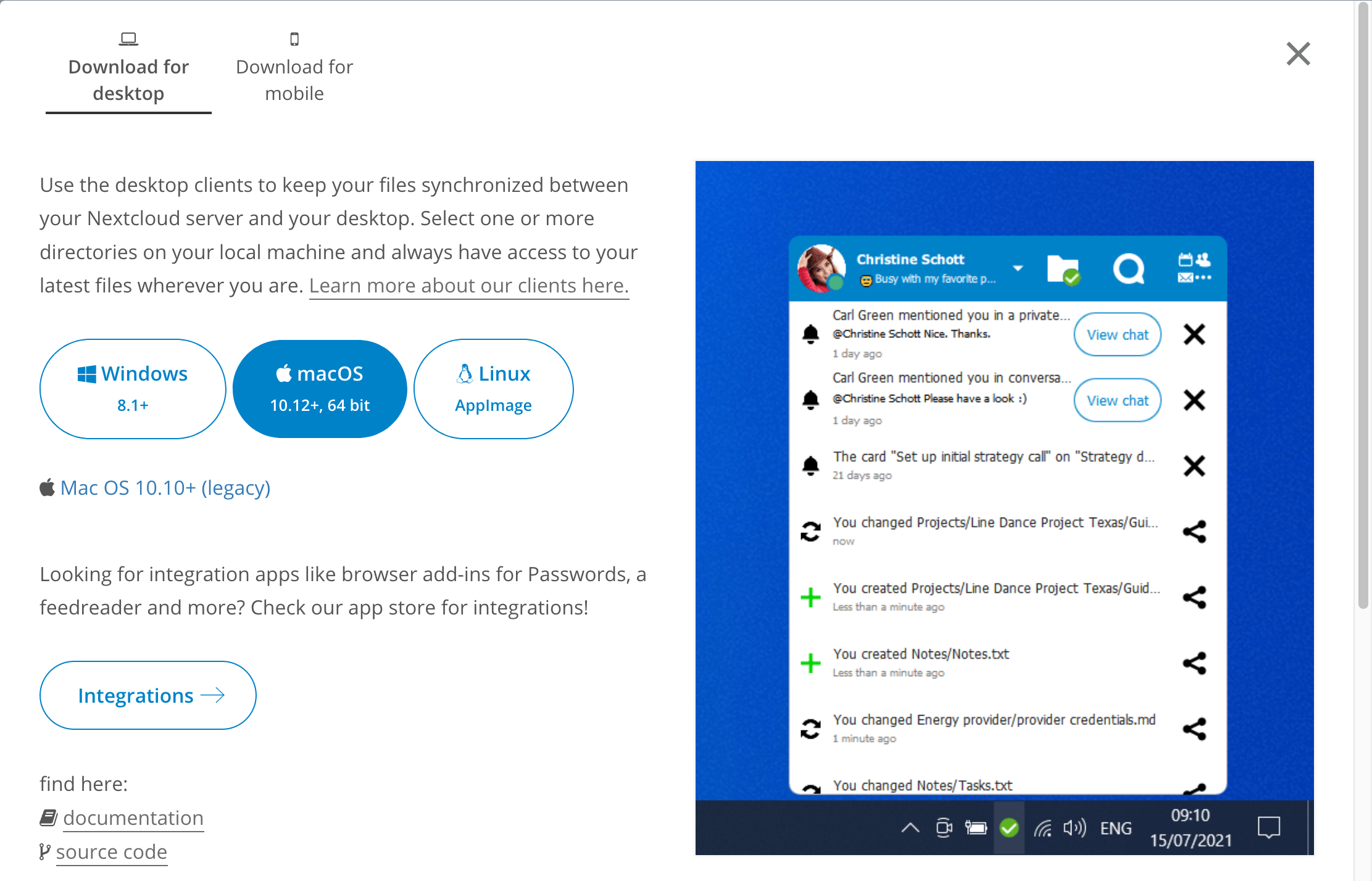Share the created Notes/Notes.txt item
The image size is (1372, 881).
click(x=1194, y=663)
